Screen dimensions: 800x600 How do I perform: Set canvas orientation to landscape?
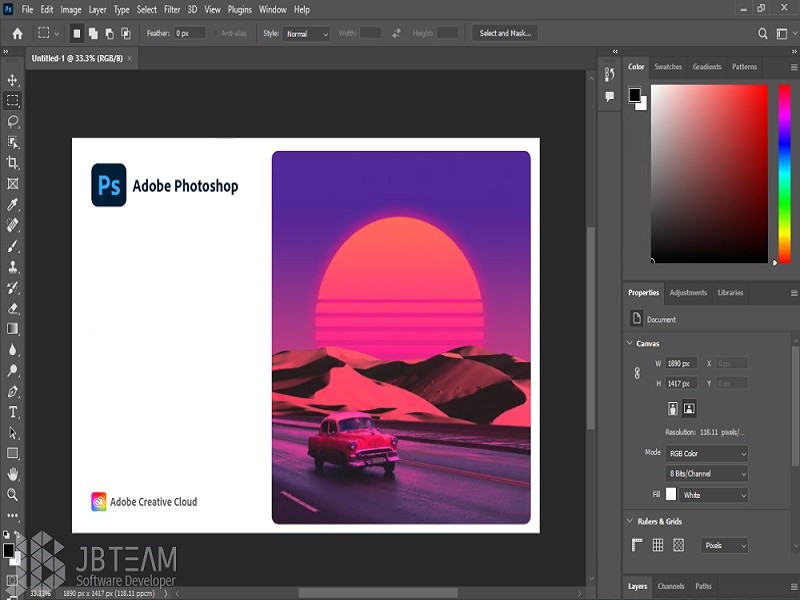[x=689, y=408]
